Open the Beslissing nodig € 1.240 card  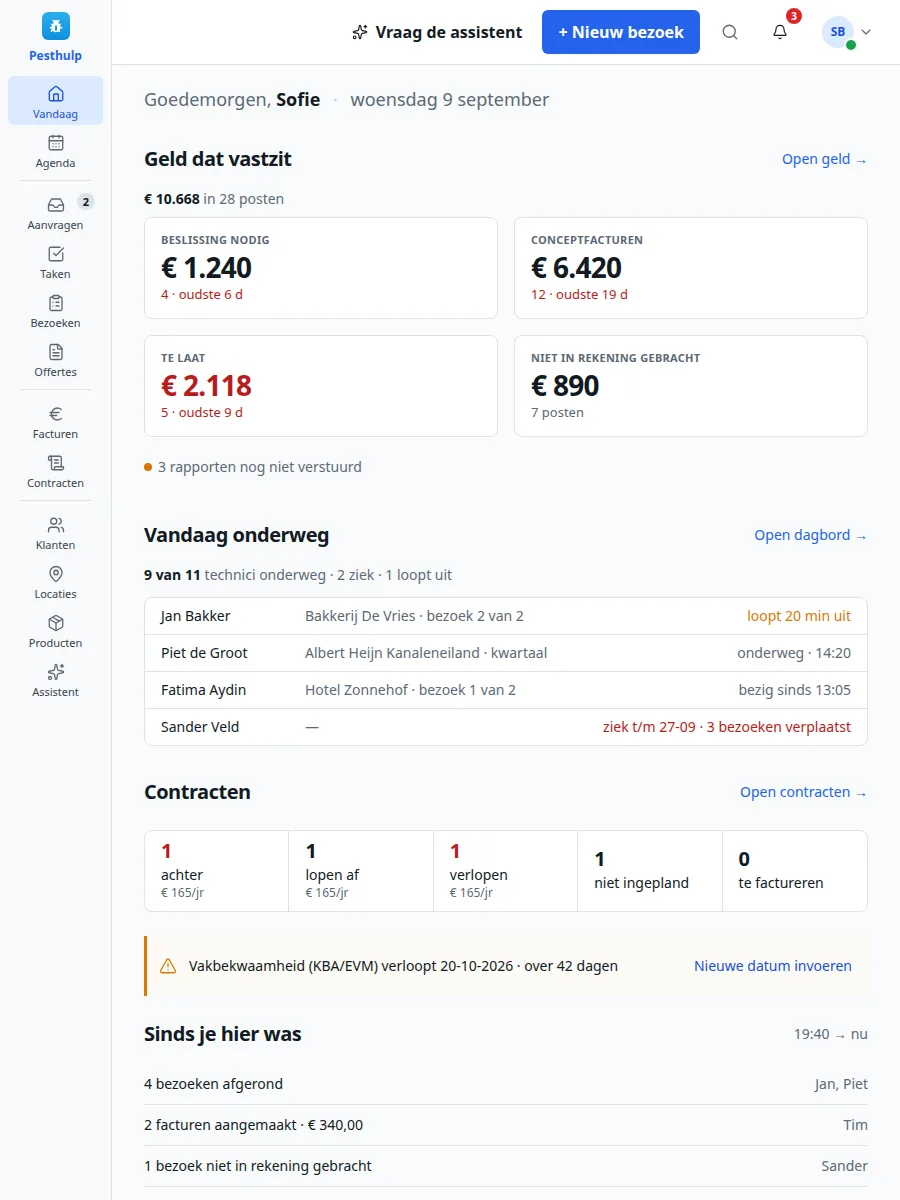tap(321, 268)
